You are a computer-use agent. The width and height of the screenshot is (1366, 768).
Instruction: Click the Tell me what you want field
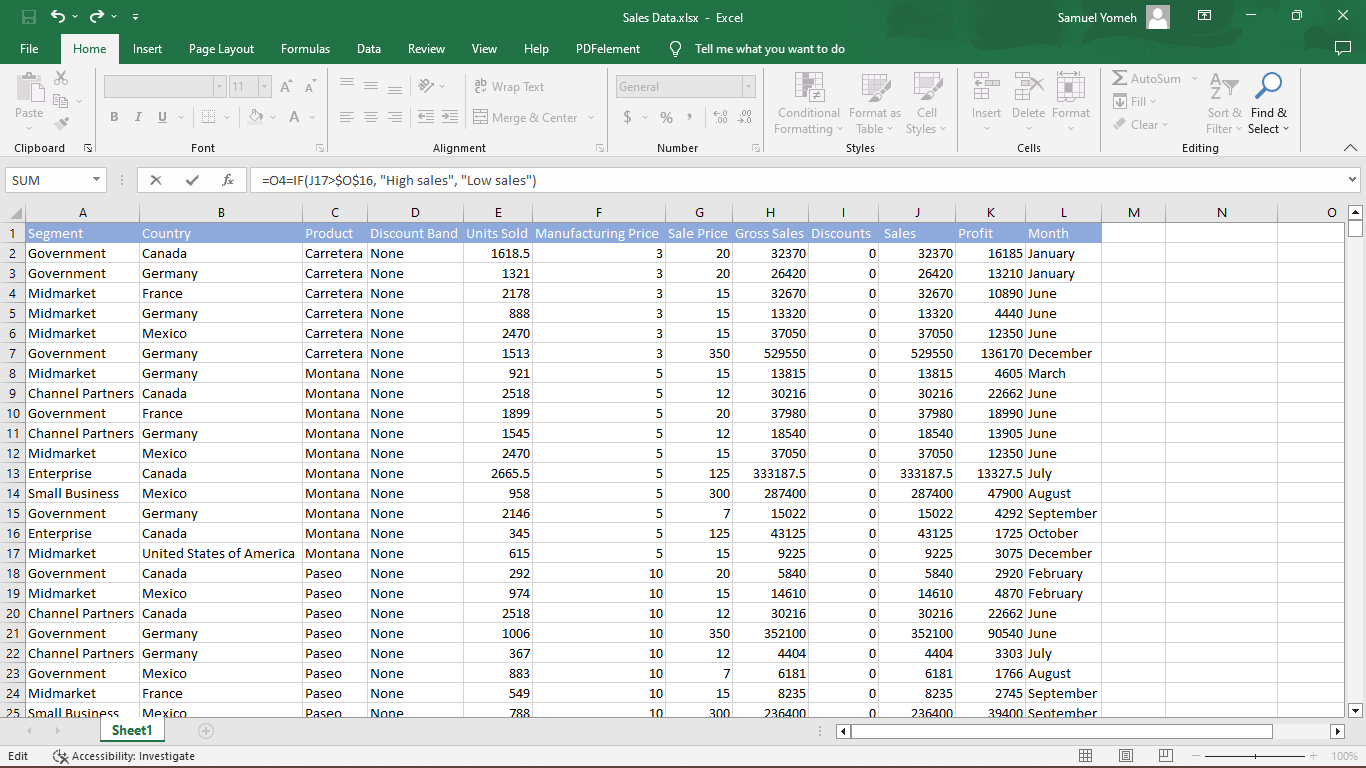point(770,48)
